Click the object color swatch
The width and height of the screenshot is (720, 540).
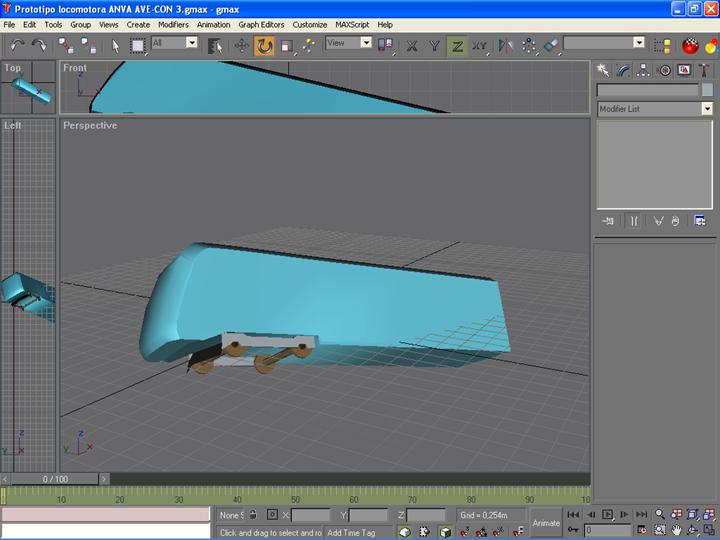click(x=707, y=90)
